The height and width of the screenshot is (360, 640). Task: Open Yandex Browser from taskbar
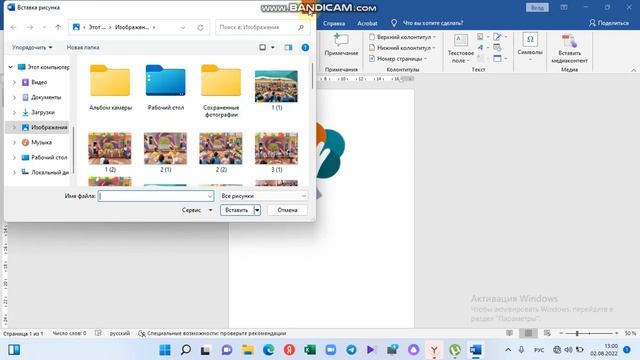tap(434, 350)
